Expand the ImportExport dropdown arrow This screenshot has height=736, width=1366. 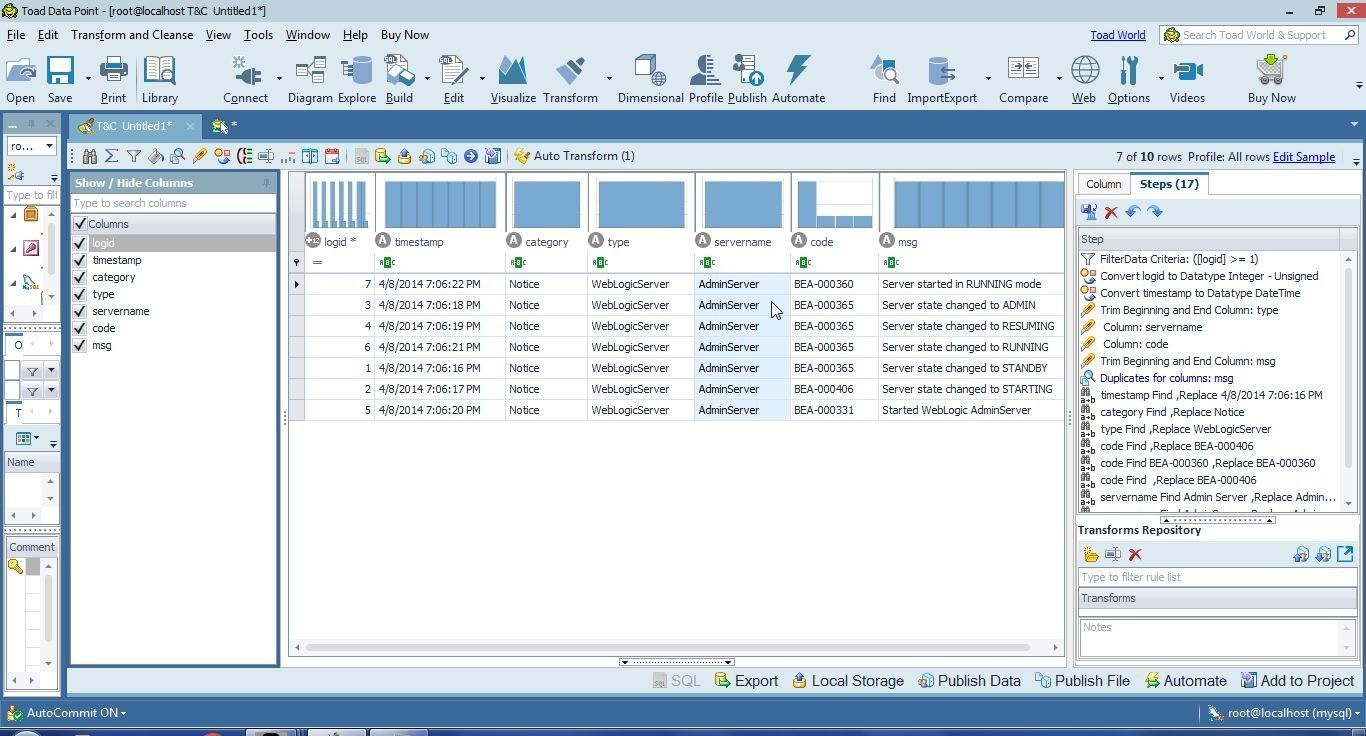pyautogui.click(x=988, y=78)
